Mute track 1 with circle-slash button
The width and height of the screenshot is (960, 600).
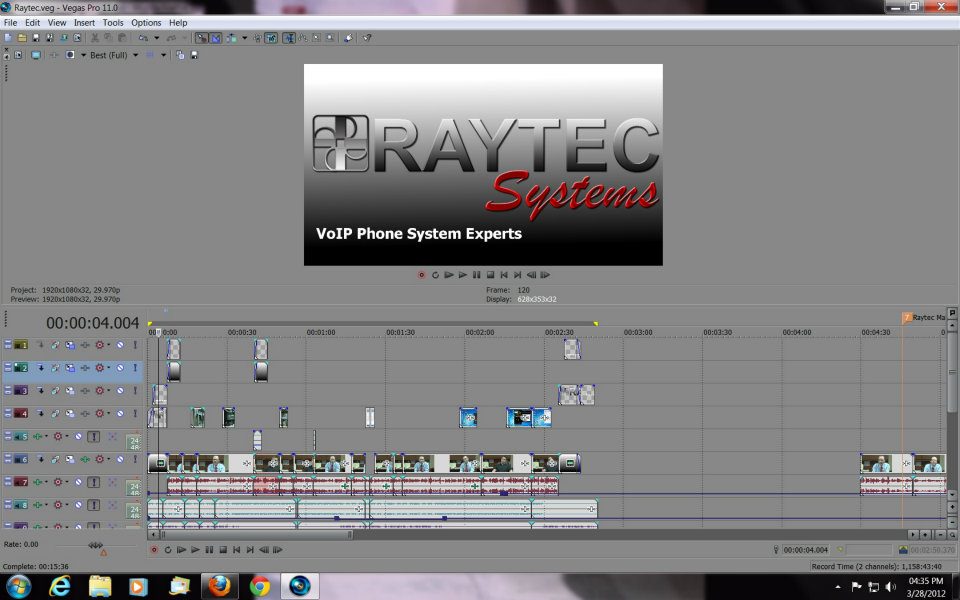120,345
